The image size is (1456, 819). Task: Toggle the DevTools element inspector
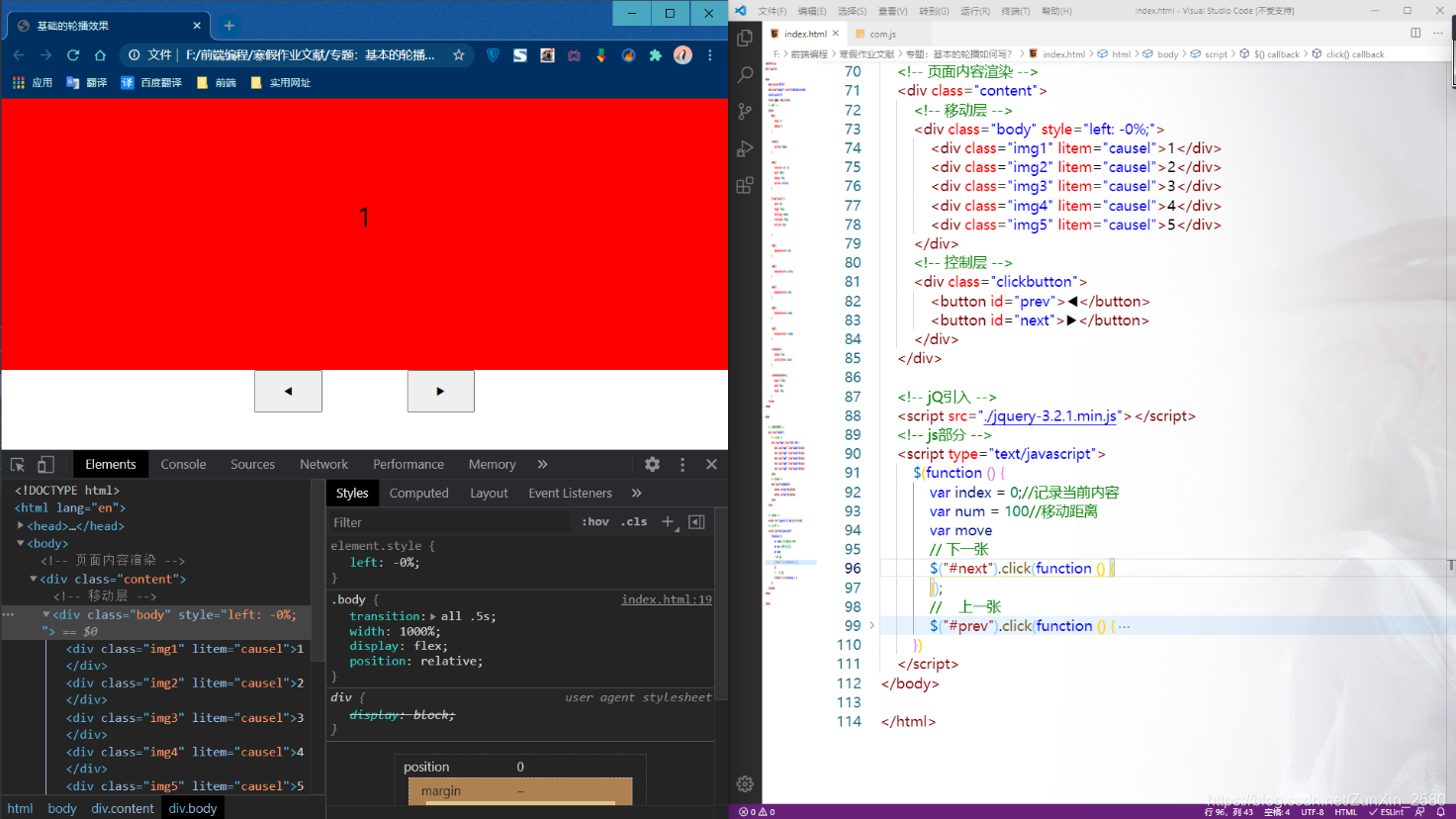18,464
